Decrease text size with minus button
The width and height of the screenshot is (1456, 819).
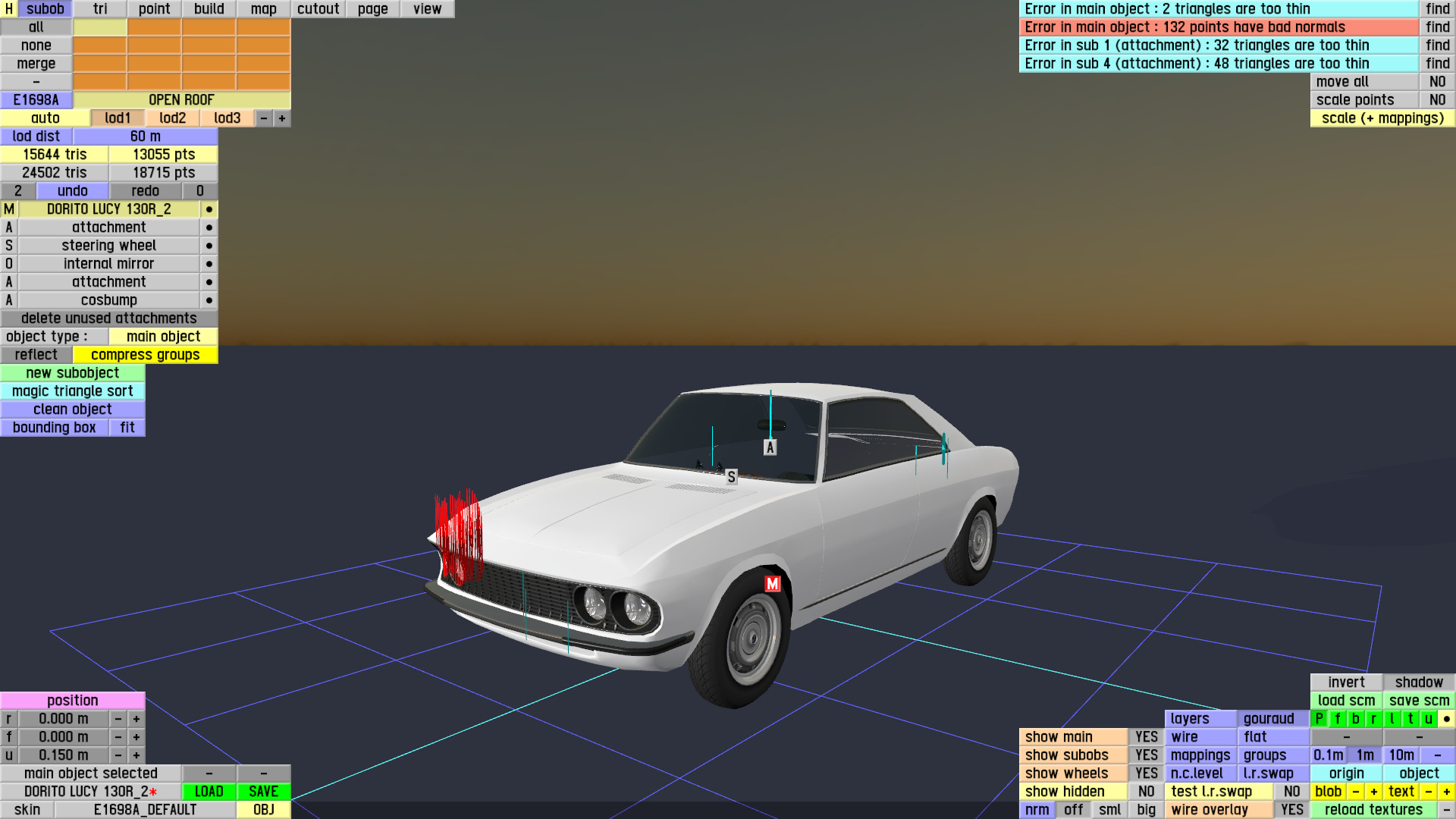tap(1428, 792)
